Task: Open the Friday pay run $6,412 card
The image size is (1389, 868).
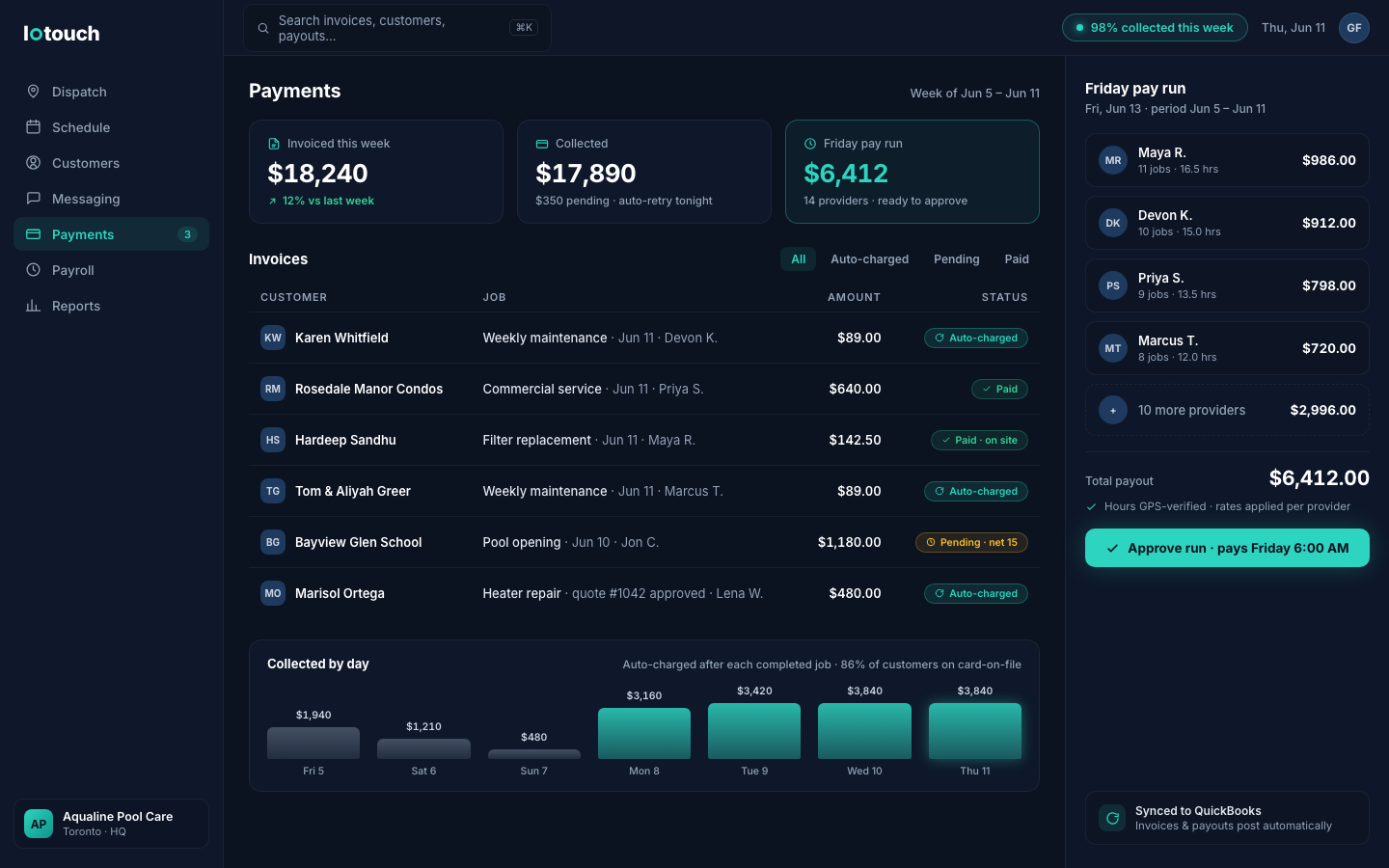Action: (912, 172)
